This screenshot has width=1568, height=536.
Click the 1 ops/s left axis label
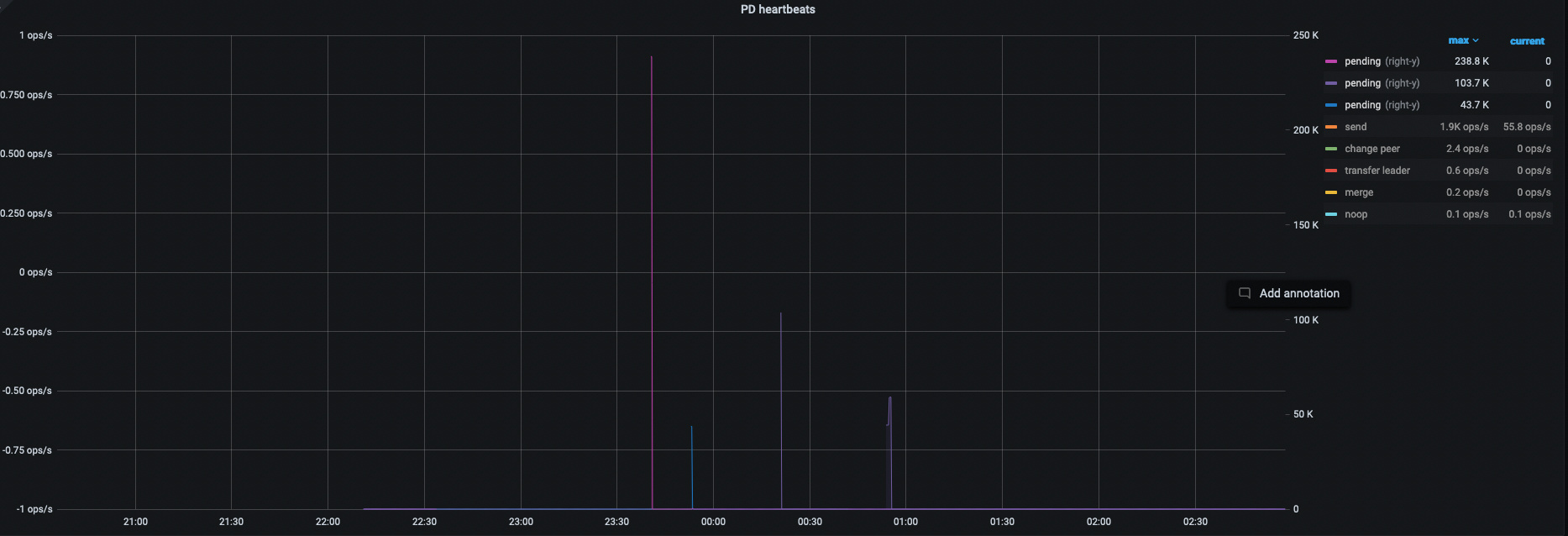[35, 35]
